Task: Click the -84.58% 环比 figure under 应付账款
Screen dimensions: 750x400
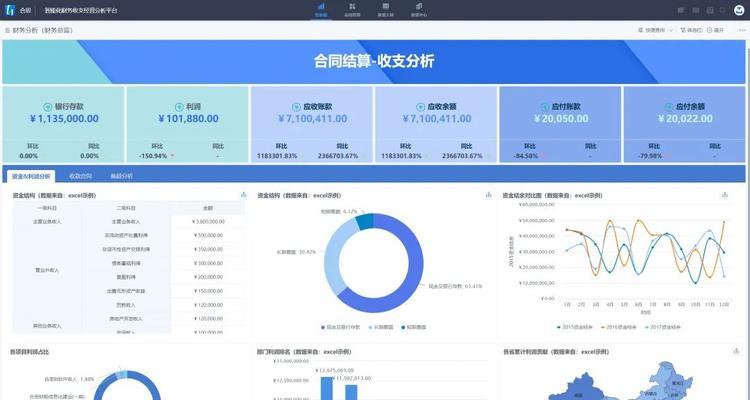Action: point(526,156)
